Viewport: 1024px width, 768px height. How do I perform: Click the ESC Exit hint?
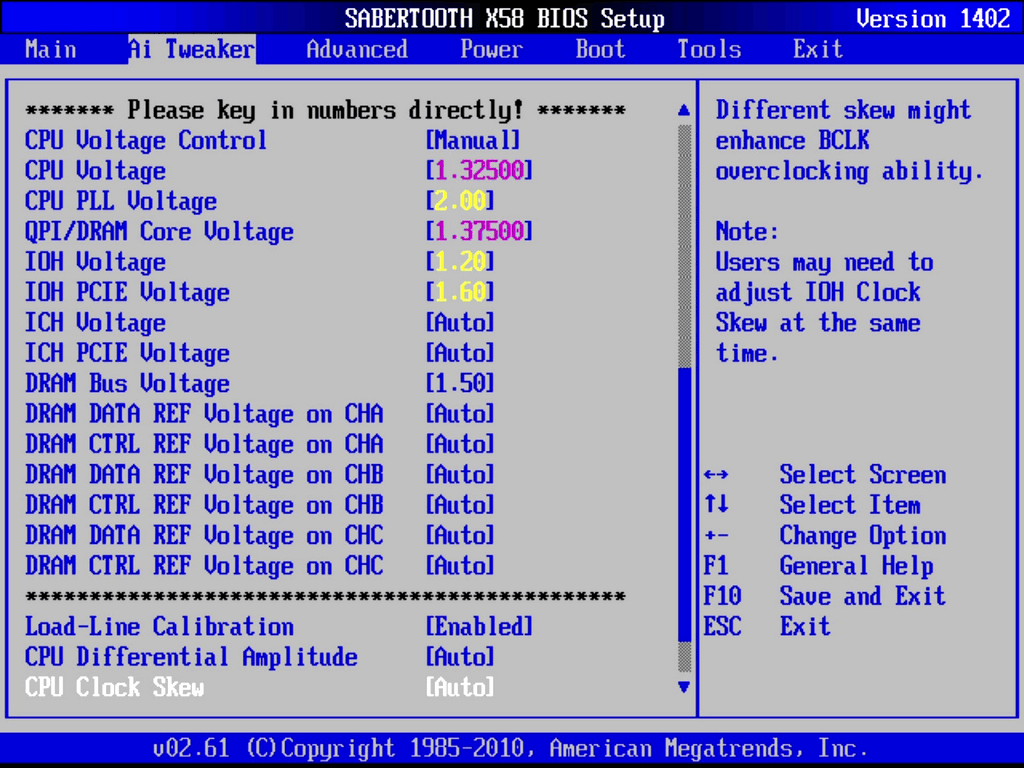coord(767,626)
